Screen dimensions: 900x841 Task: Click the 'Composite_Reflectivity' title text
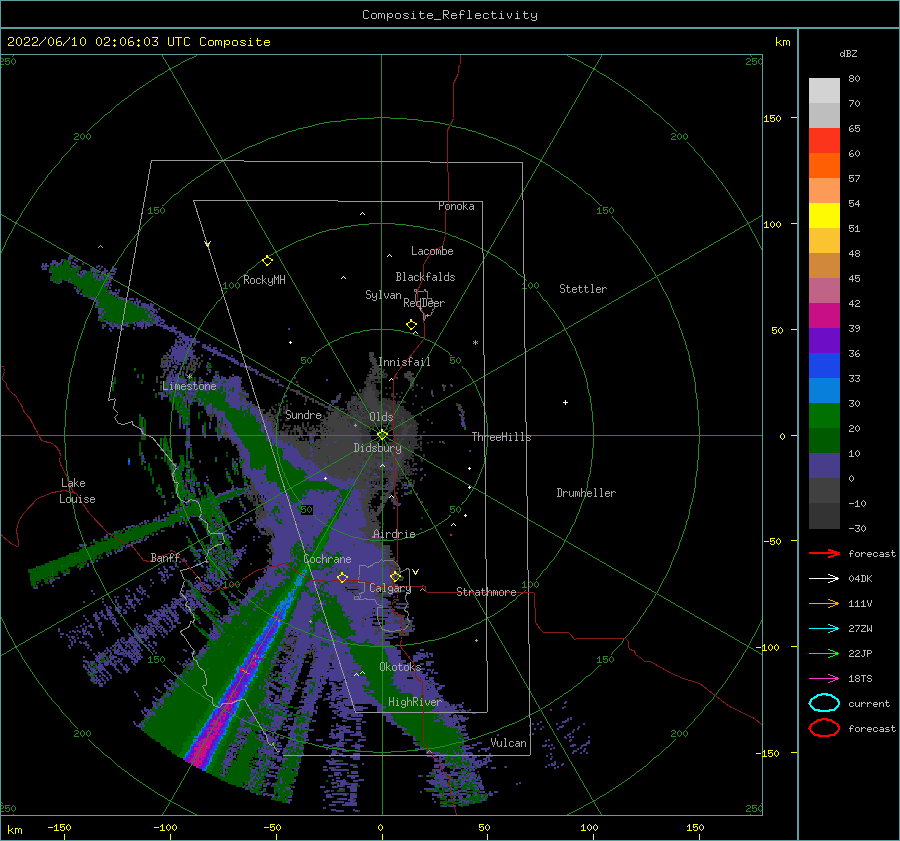pyautogui.click(x=450, y=15)
